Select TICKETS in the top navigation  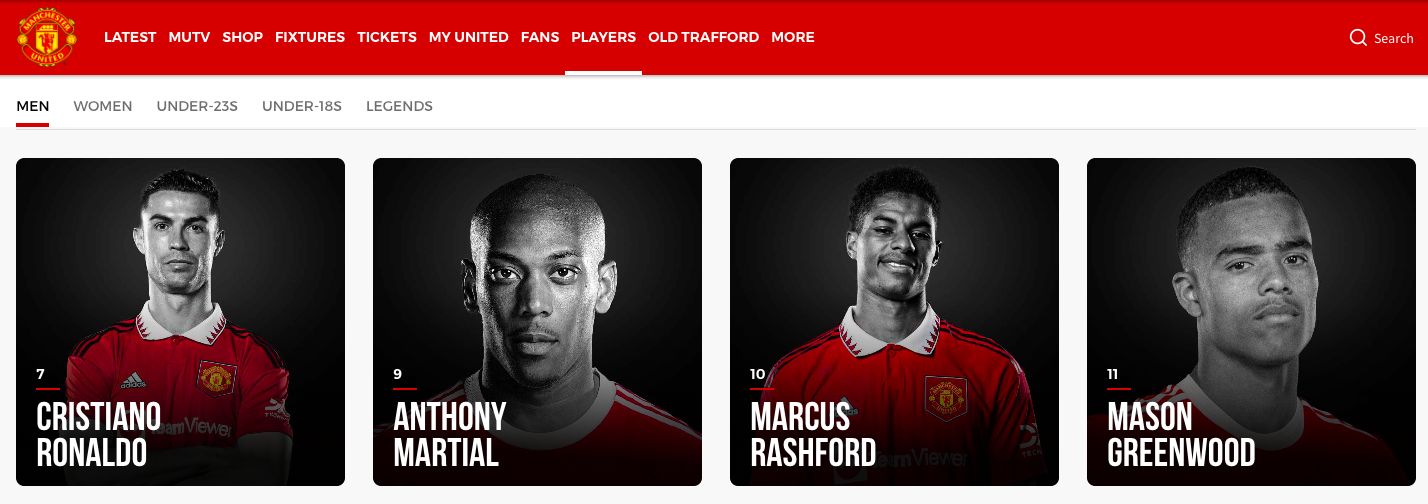387,37
